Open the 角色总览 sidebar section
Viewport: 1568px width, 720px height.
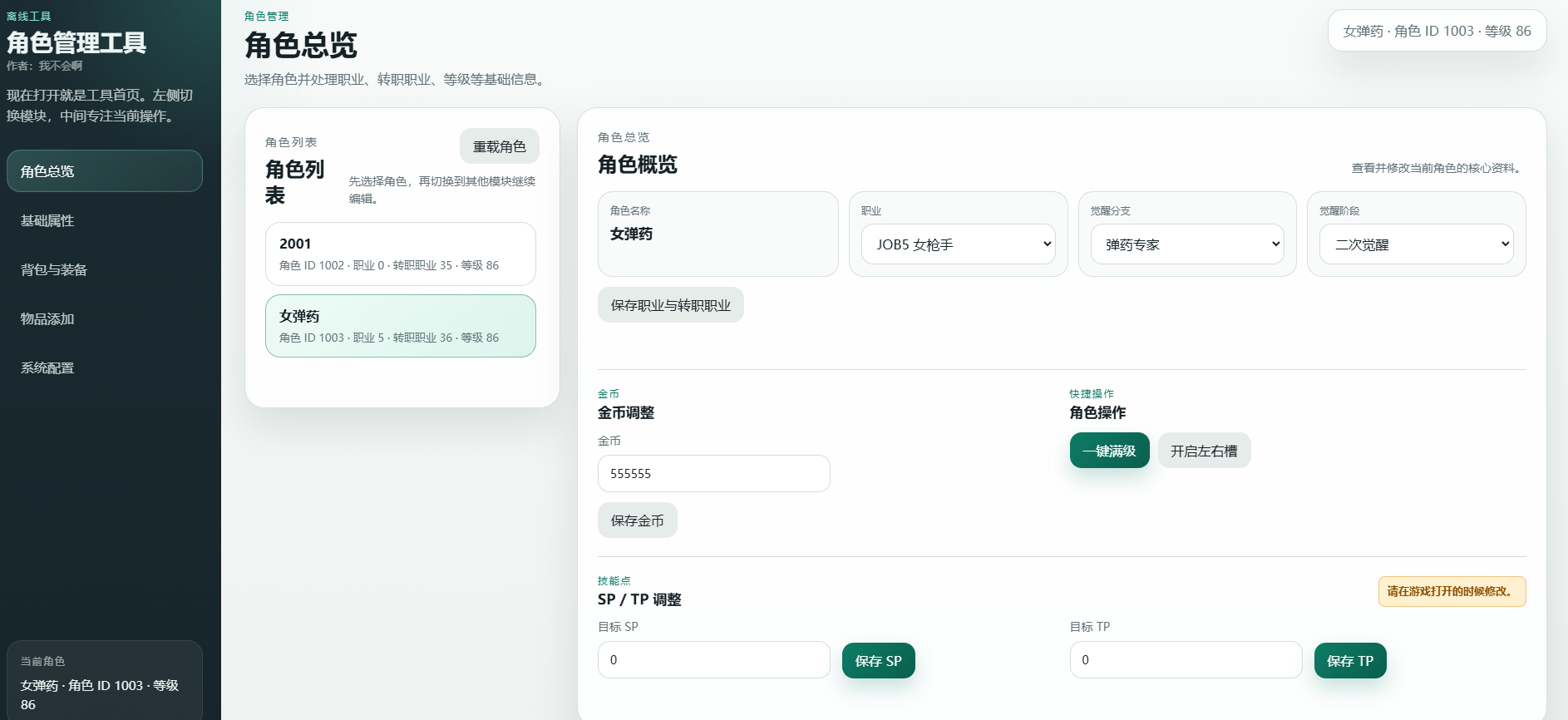(105, 171)
